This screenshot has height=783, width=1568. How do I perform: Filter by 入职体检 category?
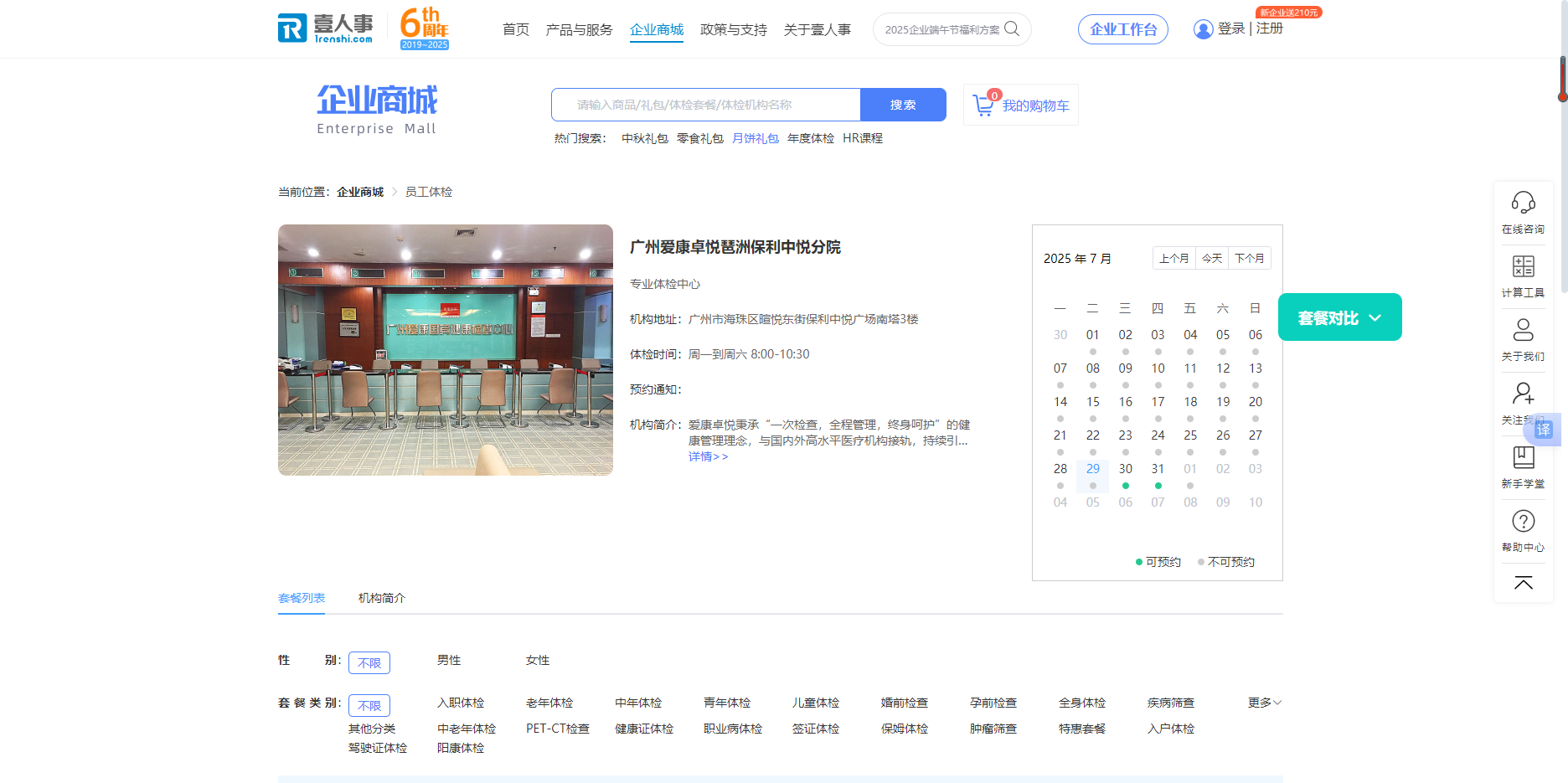[461, 703]
